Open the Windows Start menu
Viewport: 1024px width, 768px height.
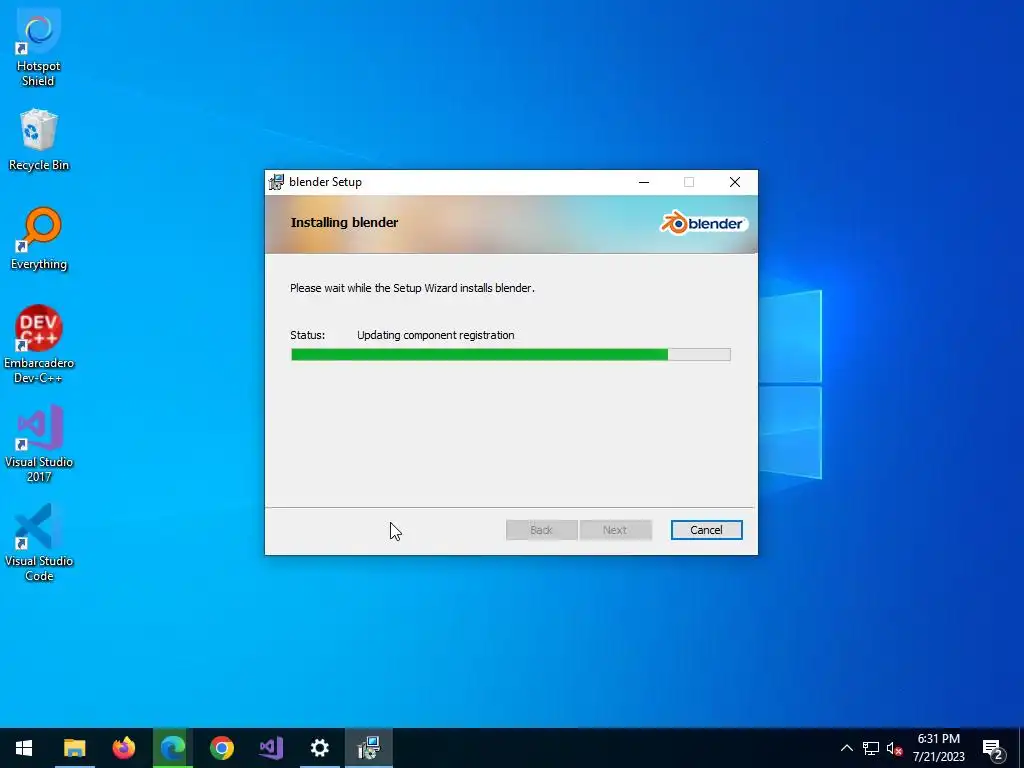[x=24, y=748]
